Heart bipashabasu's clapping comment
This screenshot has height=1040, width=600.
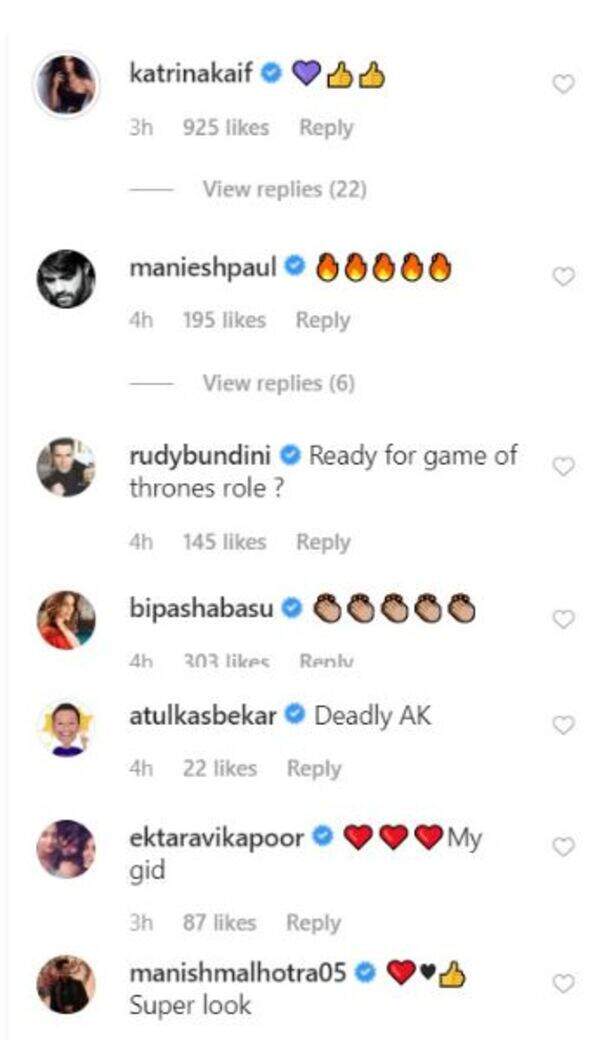pos(564,619)
